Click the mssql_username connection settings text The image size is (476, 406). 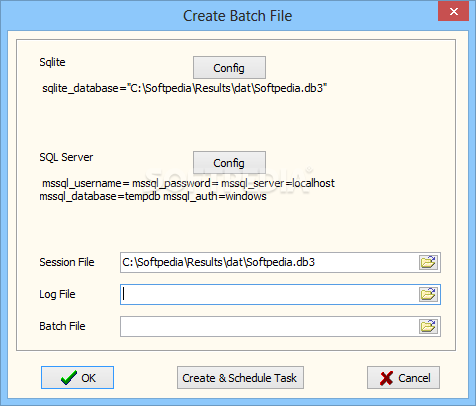pyautogui.click(x=187, y=190)
